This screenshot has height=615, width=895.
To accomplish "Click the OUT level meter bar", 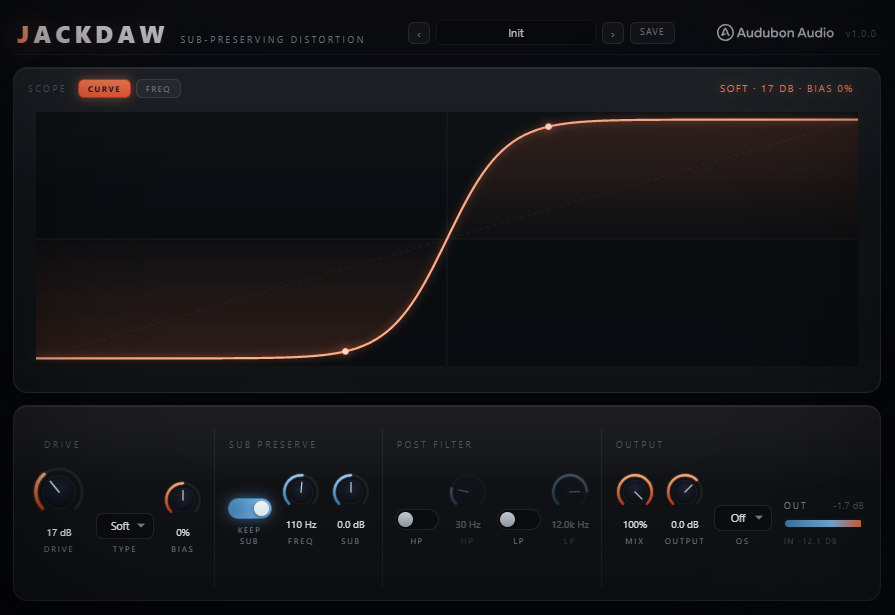I will (823, 524).
